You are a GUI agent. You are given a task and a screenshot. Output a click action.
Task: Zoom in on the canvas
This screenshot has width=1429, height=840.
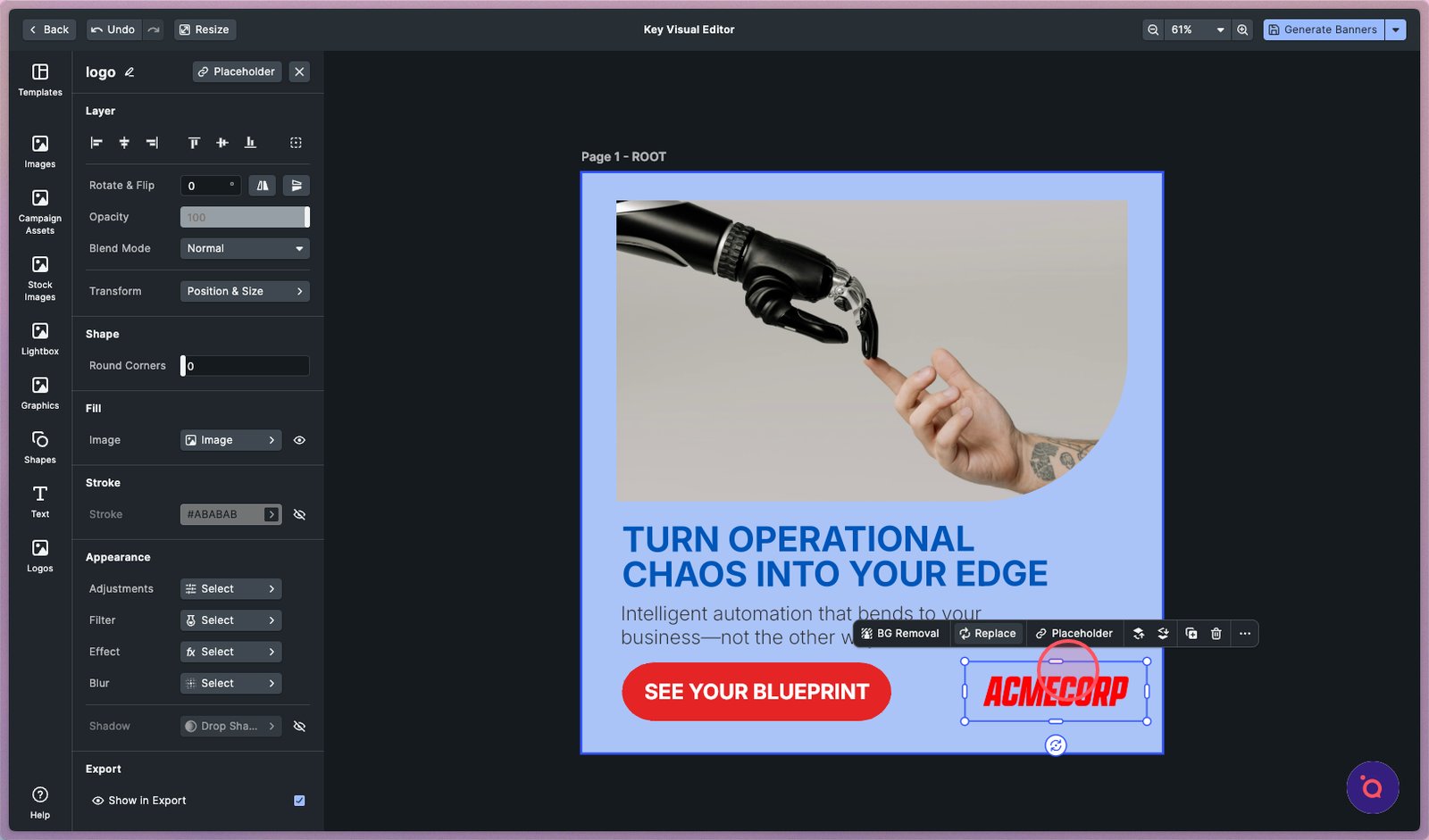1242,29
